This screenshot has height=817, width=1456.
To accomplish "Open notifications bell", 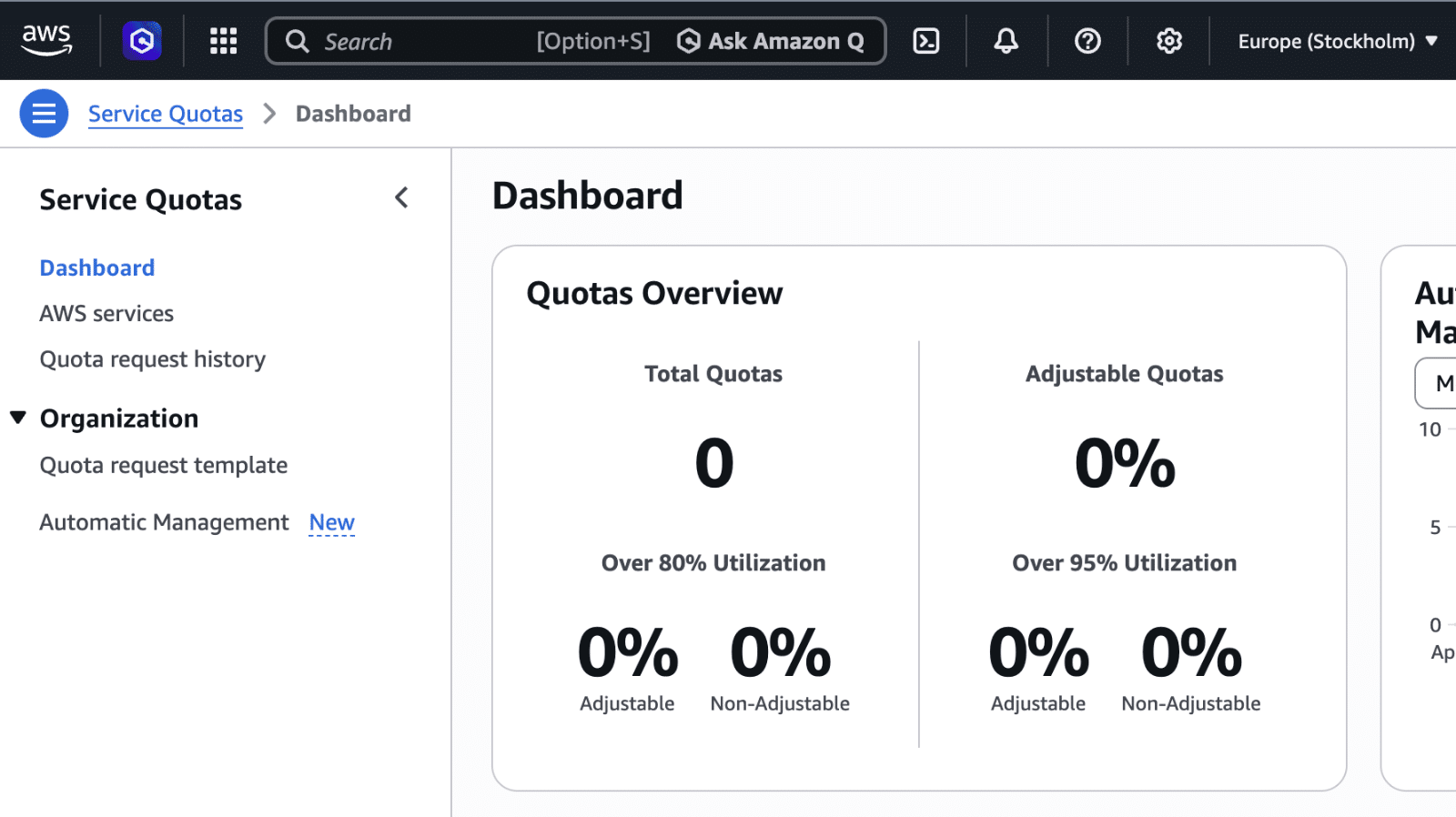I will click(1006, 41).
